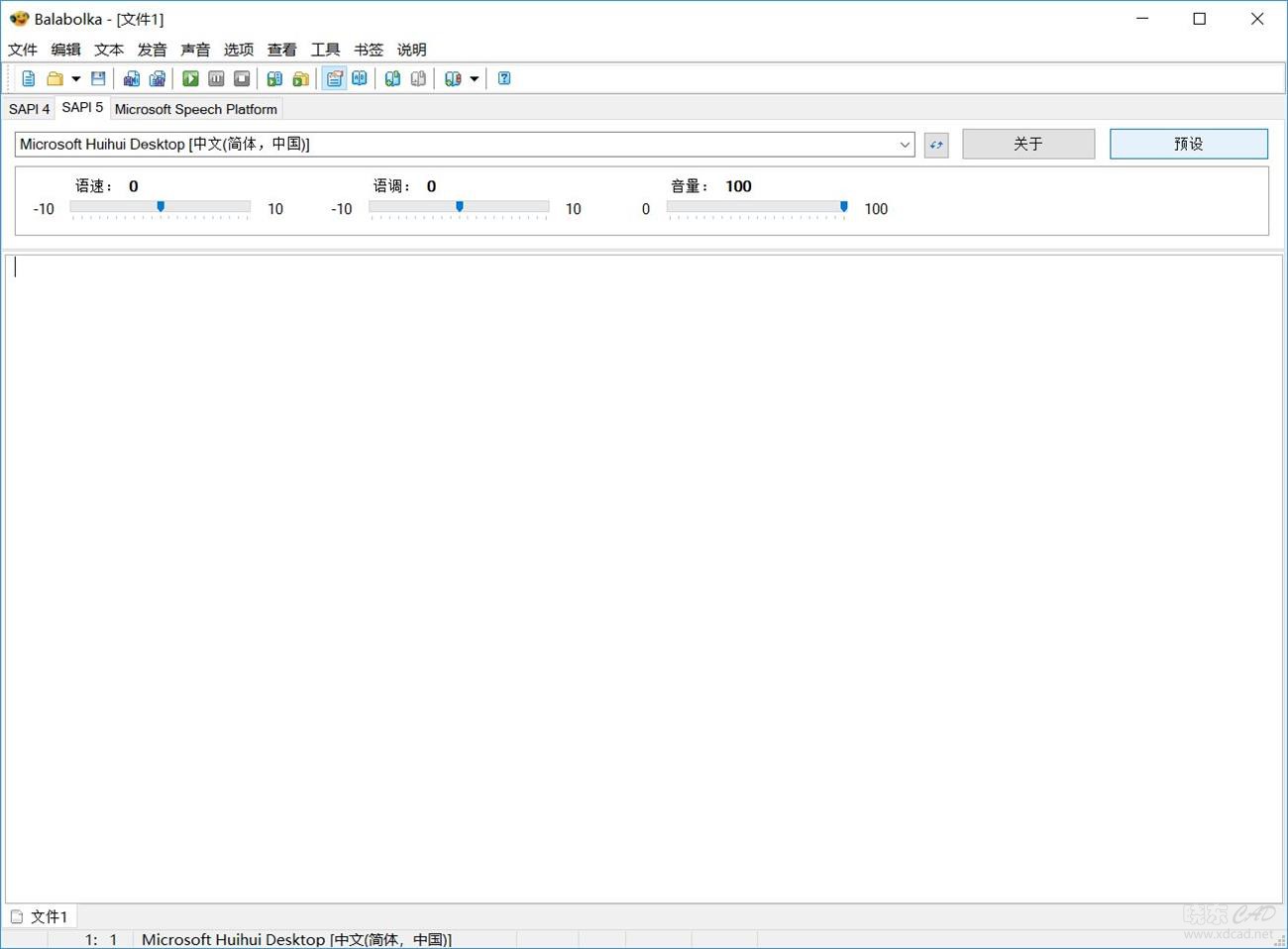Open the 工具 menu
Screen dimensions: 1288x949
pos(325,50)
